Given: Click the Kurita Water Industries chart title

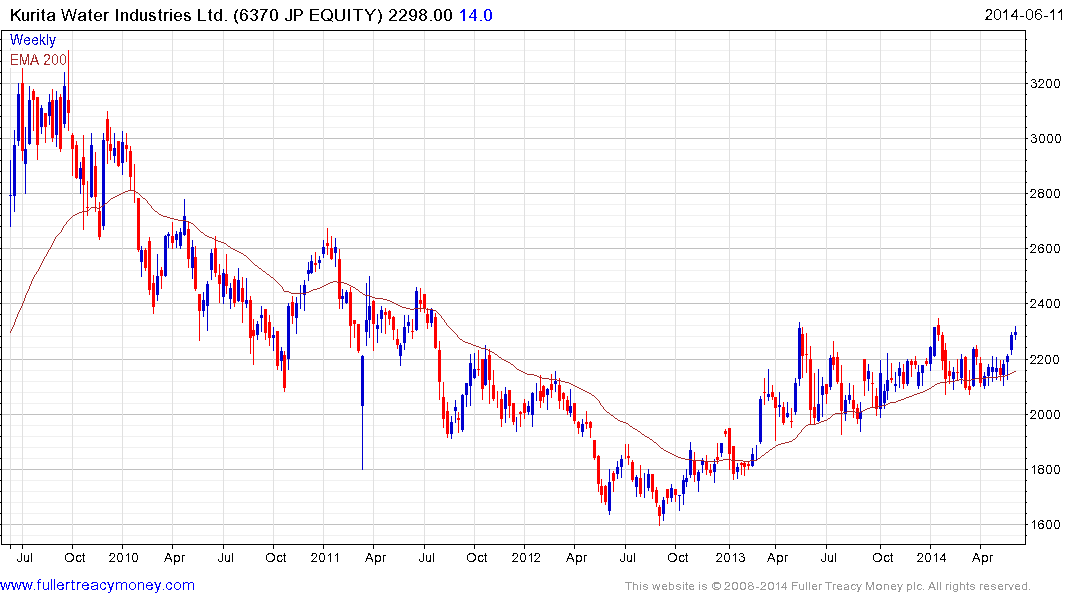Looking at the screenshot, I should coord(195,15).
